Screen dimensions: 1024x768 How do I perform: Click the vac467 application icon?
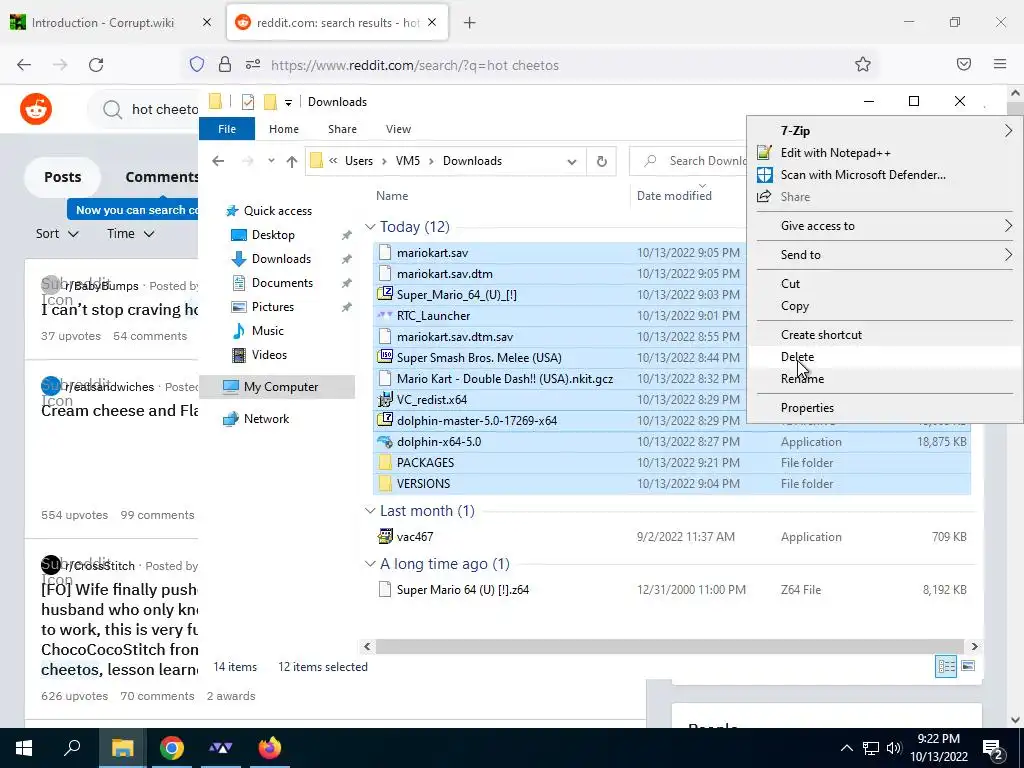coord(385,536)
